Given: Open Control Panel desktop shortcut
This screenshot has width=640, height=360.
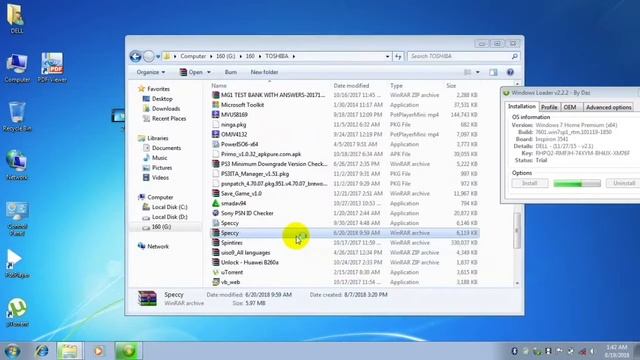Looking at the screenshot, I should pyautogui.click(x=17, y=218).
